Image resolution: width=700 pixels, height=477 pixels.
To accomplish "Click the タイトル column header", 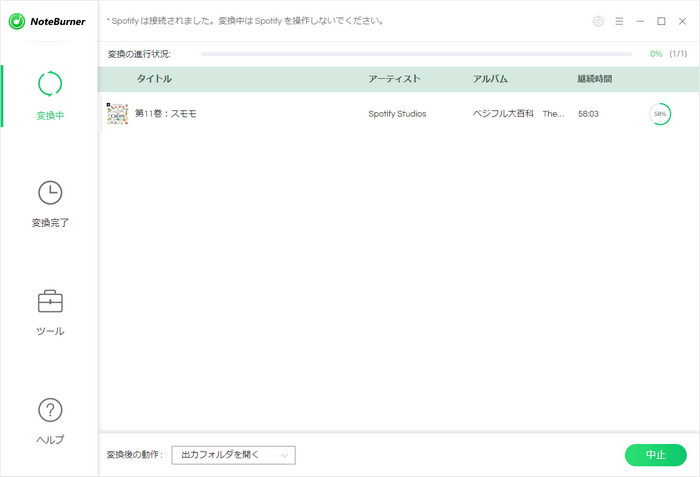I will 154,79.
